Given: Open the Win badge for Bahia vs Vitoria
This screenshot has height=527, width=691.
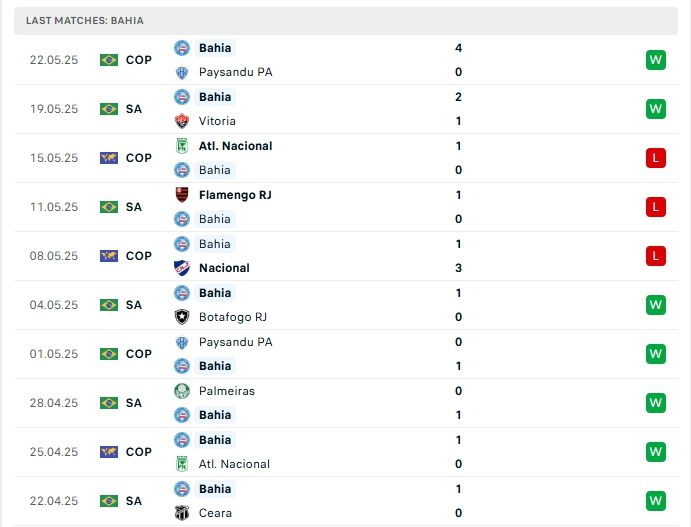Looking at the screenshot, I should pyautogui.click(x=655, y=109).
